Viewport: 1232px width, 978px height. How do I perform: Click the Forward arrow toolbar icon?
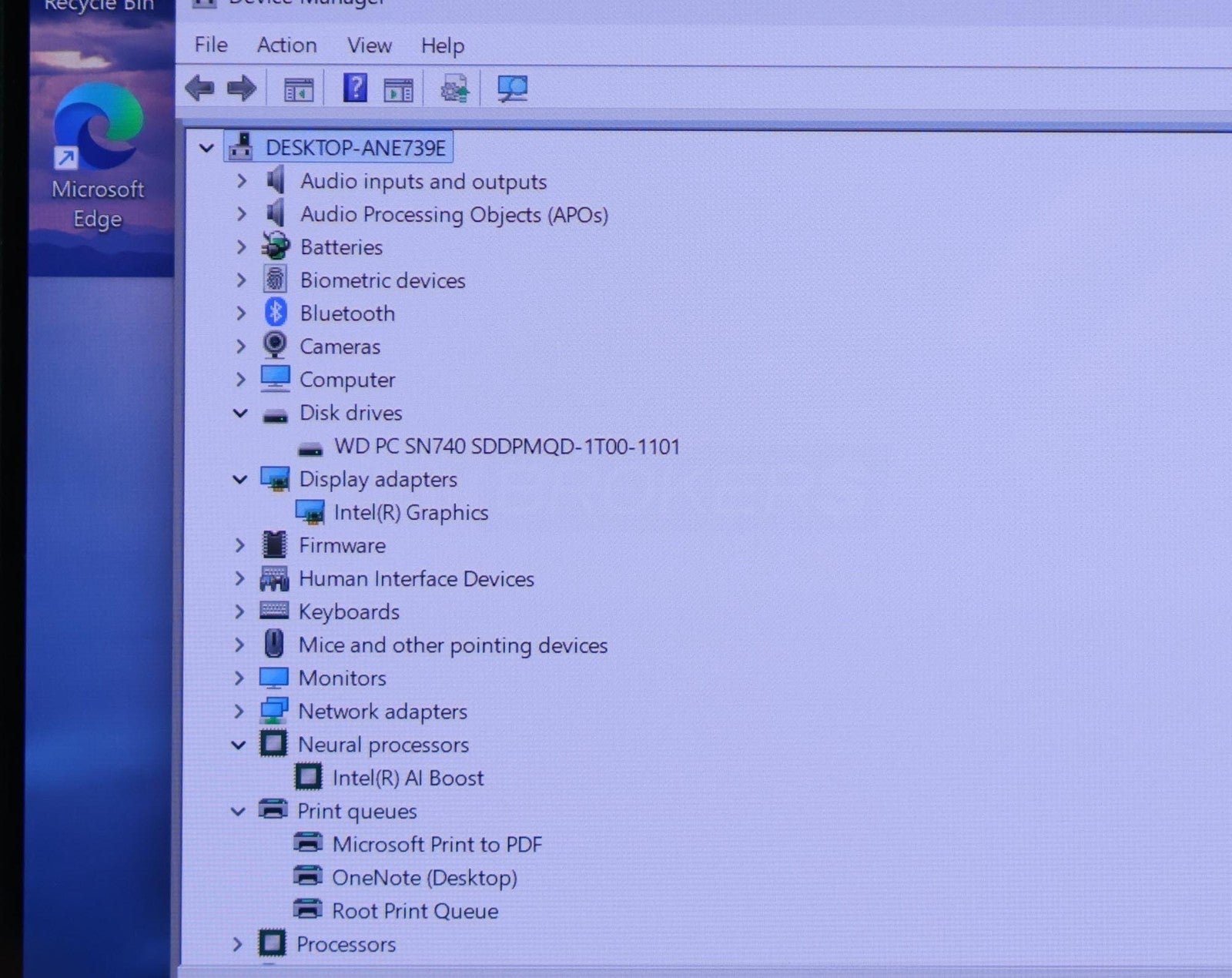click(242, 89)
